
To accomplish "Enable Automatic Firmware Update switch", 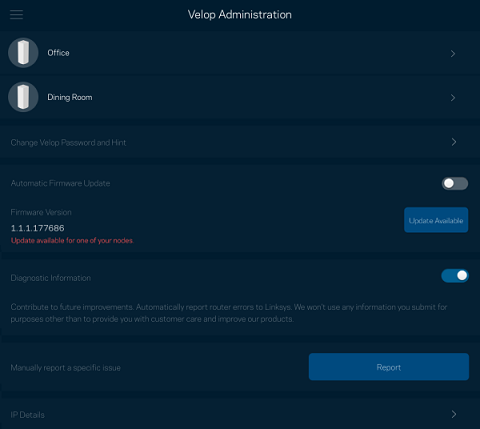I will (x=455, y=183).
